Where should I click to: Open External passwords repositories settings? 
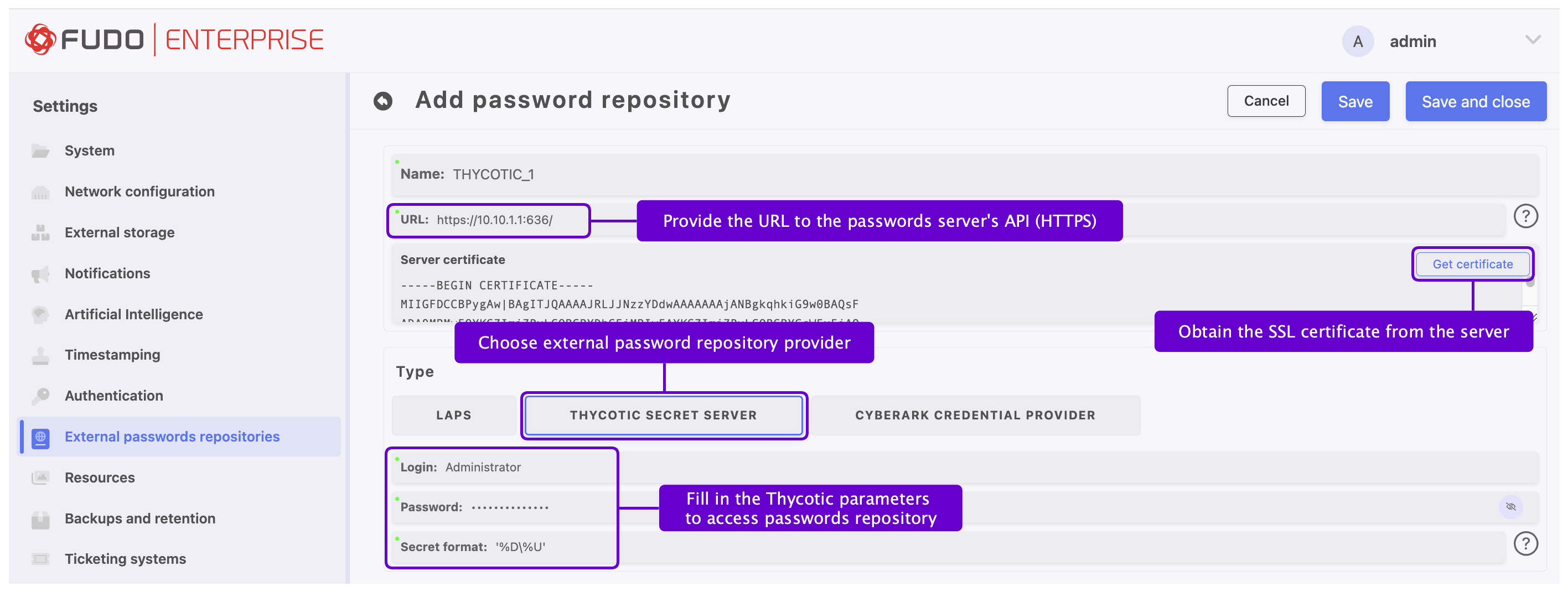172,437
